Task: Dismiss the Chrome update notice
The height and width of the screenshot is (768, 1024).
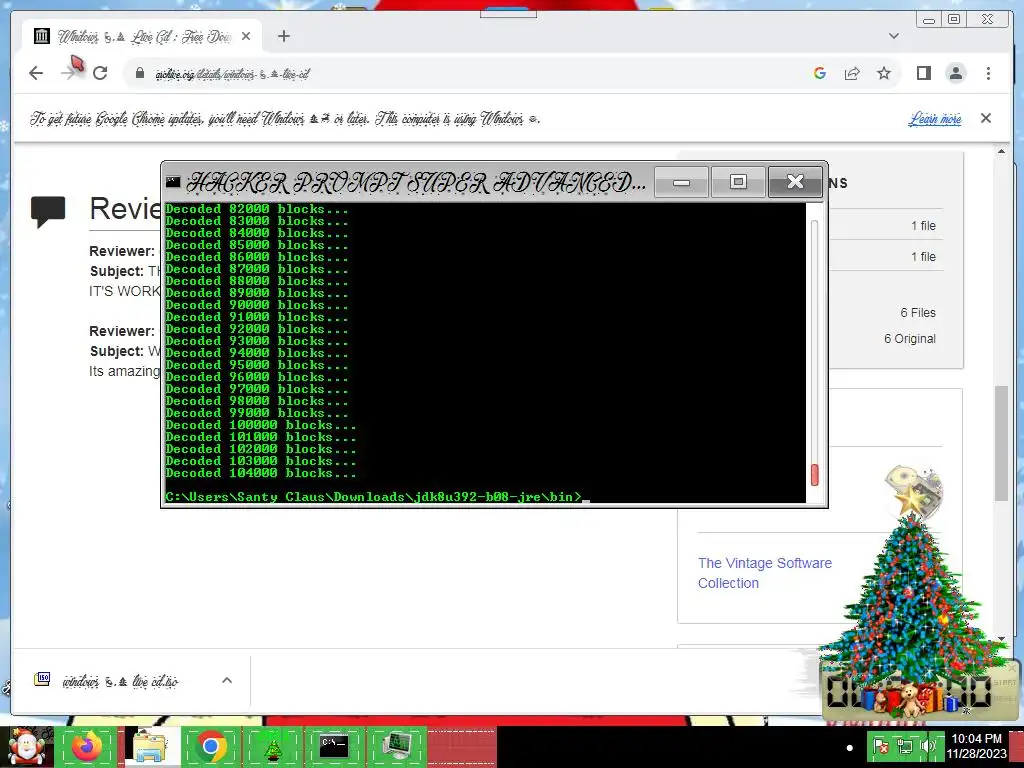Action: (985, 118)
